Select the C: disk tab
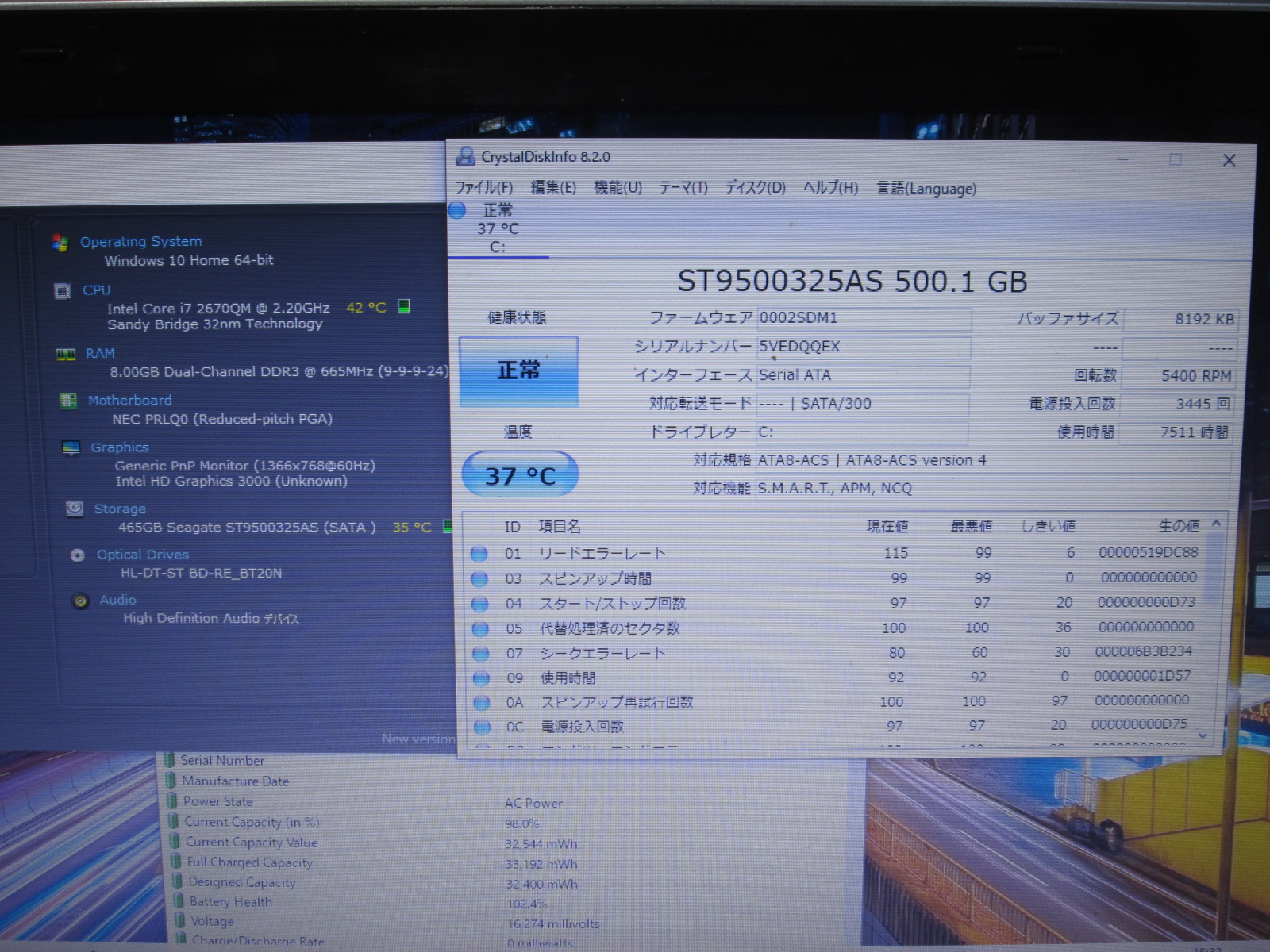The width and height of the screenshot is (1270, 952). [x=498, y=229]
